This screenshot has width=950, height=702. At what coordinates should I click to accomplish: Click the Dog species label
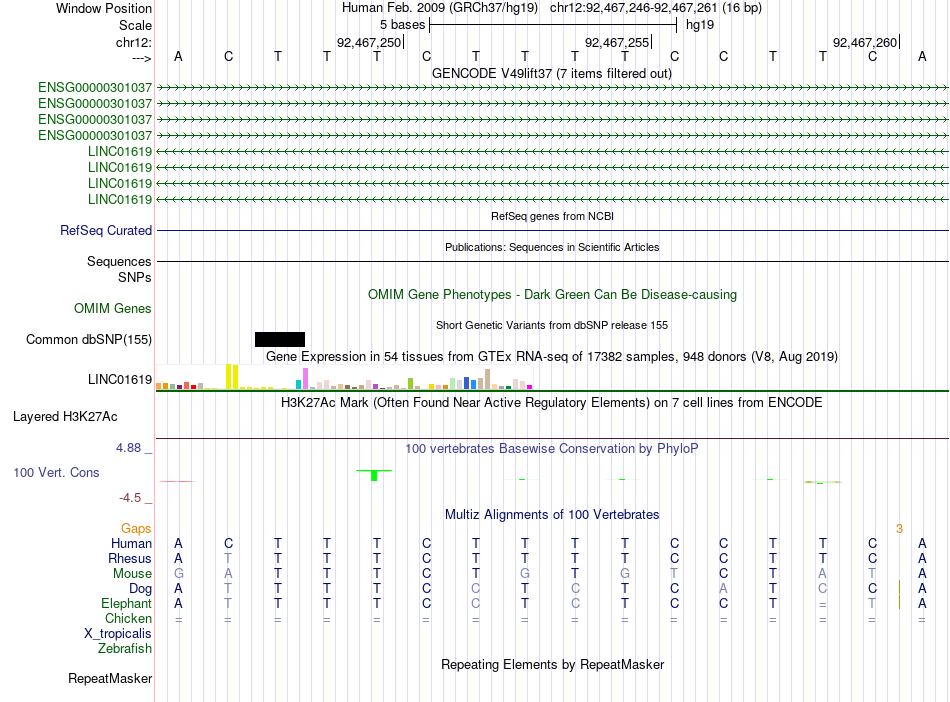[x=141, y=589]
